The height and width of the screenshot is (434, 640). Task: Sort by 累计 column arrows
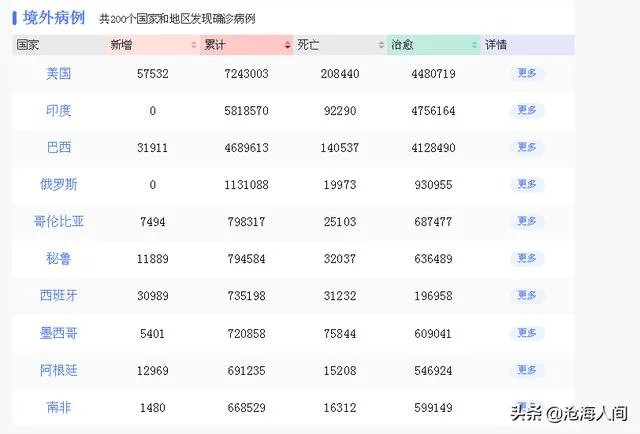pyautogui.click(x=287, y=45)
